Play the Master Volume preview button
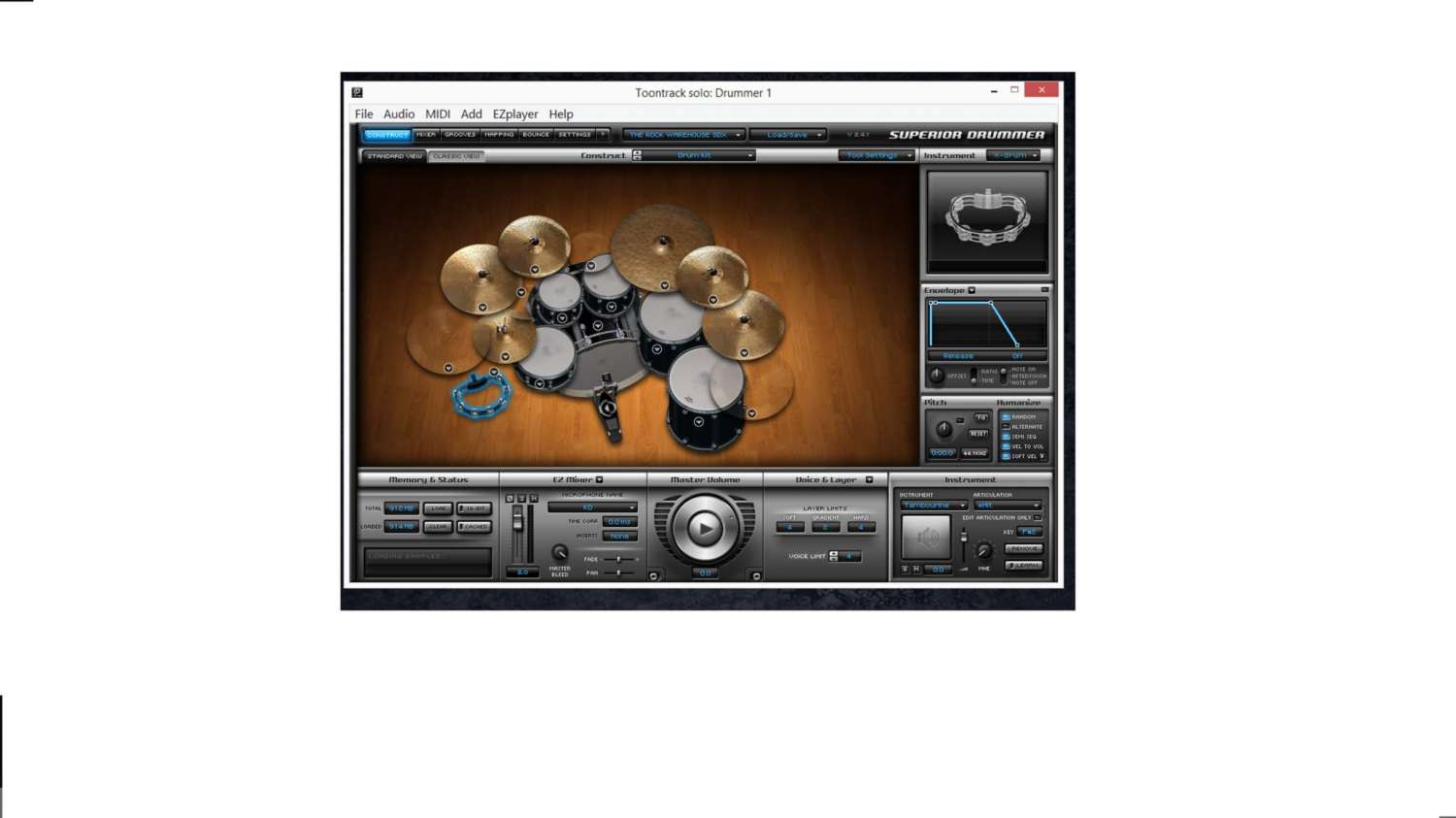The height and width of the screenshot is (818, 1456). [705, 529]
